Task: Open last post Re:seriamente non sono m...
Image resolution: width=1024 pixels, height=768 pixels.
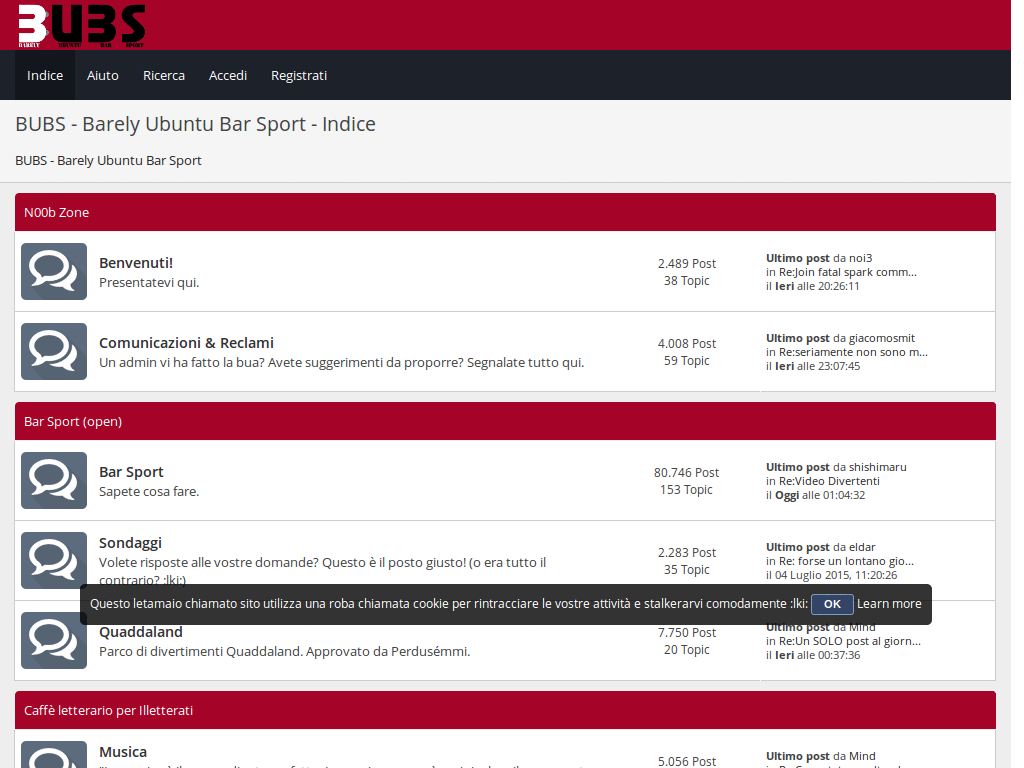Action: pyautogui.click(x=853, y=352)
